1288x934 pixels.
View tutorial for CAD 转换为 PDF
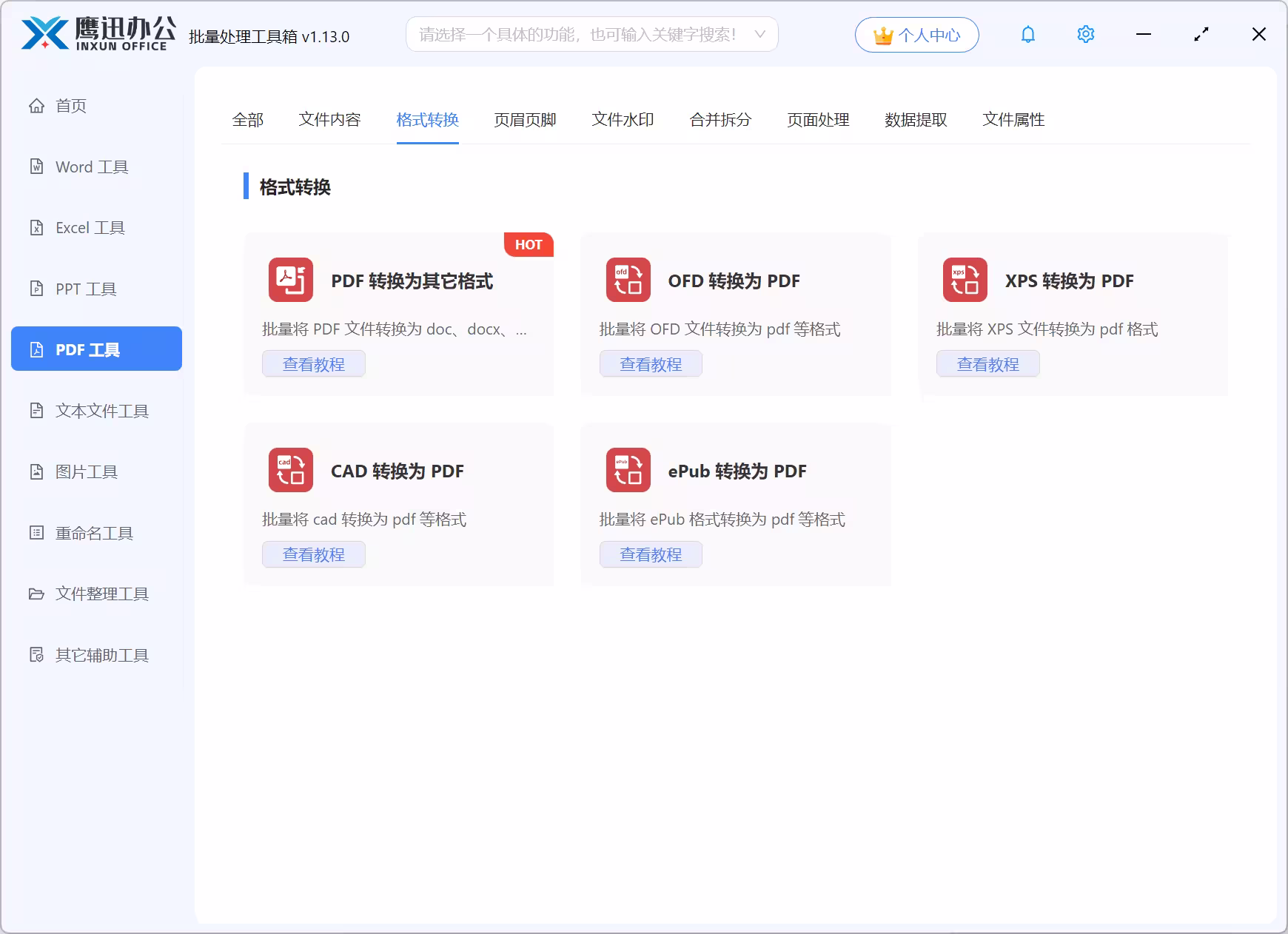tap(313, 554)
